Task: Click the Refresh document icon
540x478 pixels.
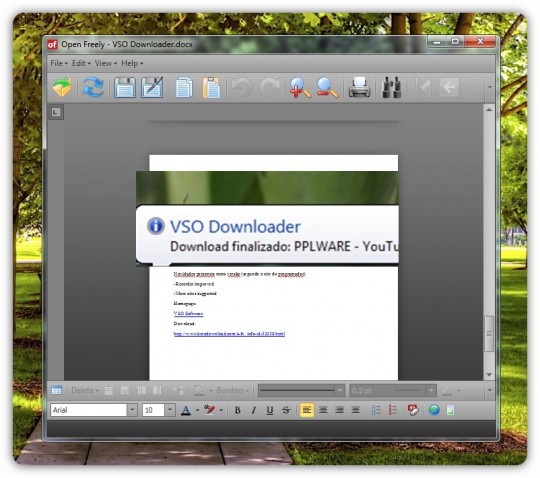Action: click(x=93, y=87)
